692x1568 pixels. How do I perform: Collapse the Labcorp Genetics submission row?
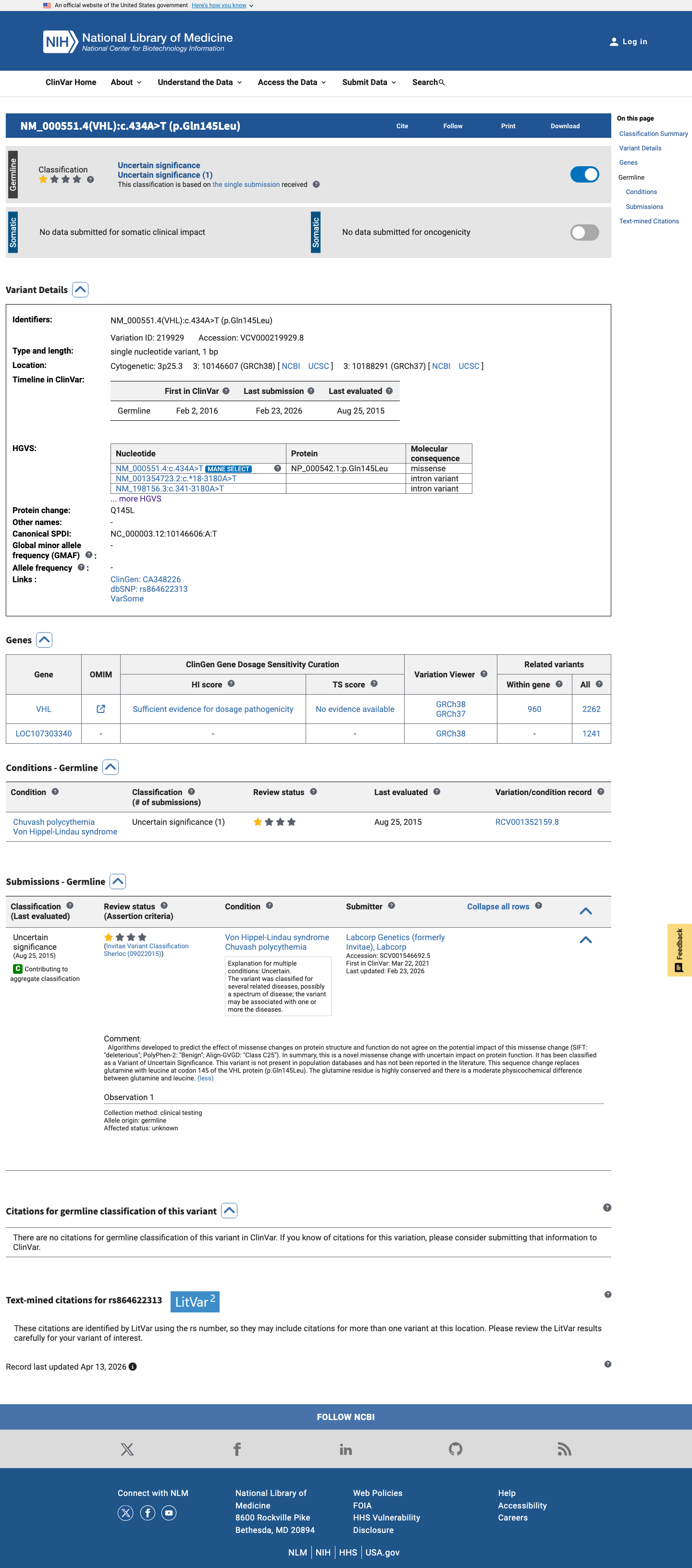(x=585, y=940)
